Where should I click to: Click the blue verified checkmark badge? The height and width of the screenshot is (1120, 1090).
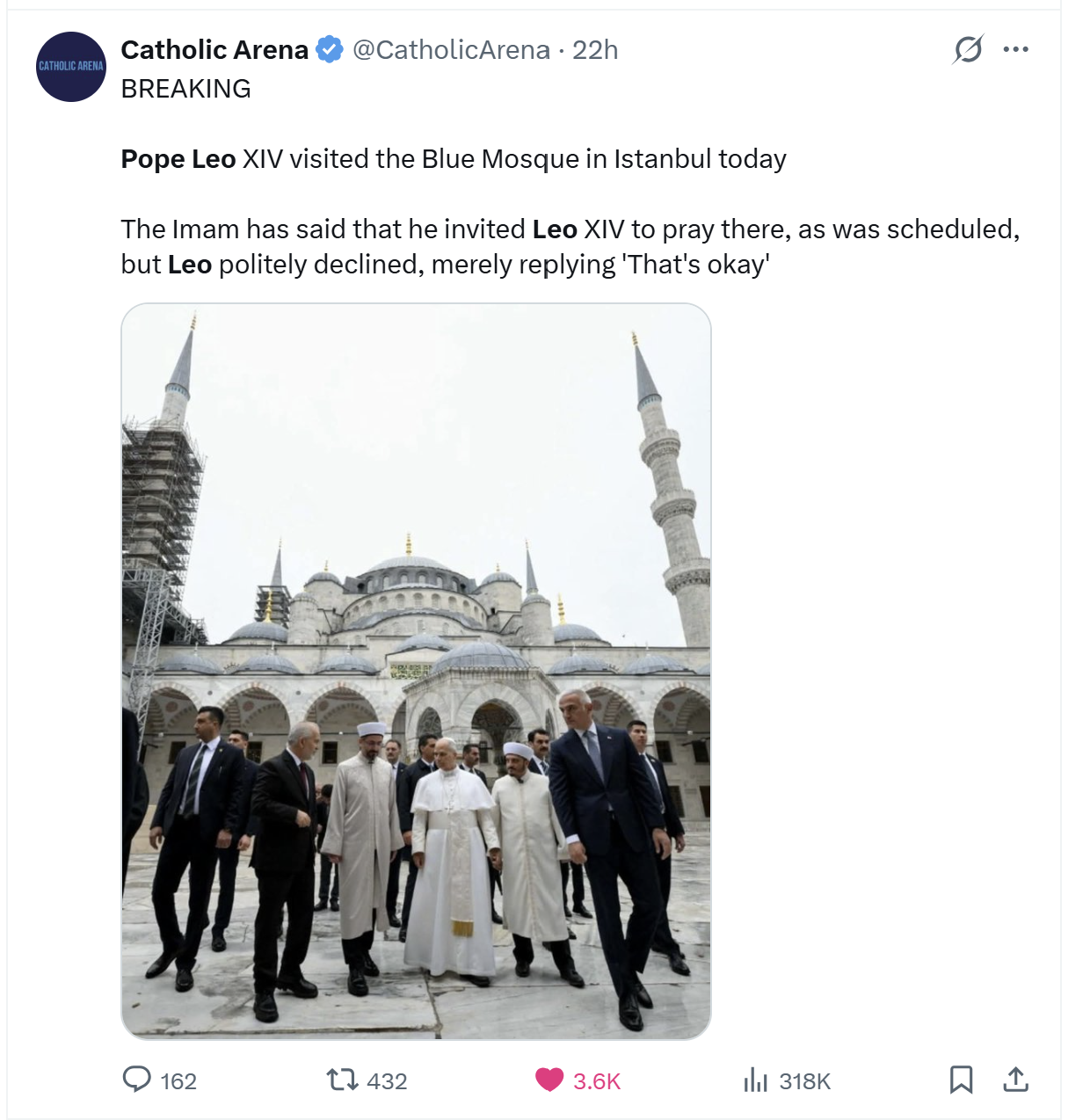(330, 50)
